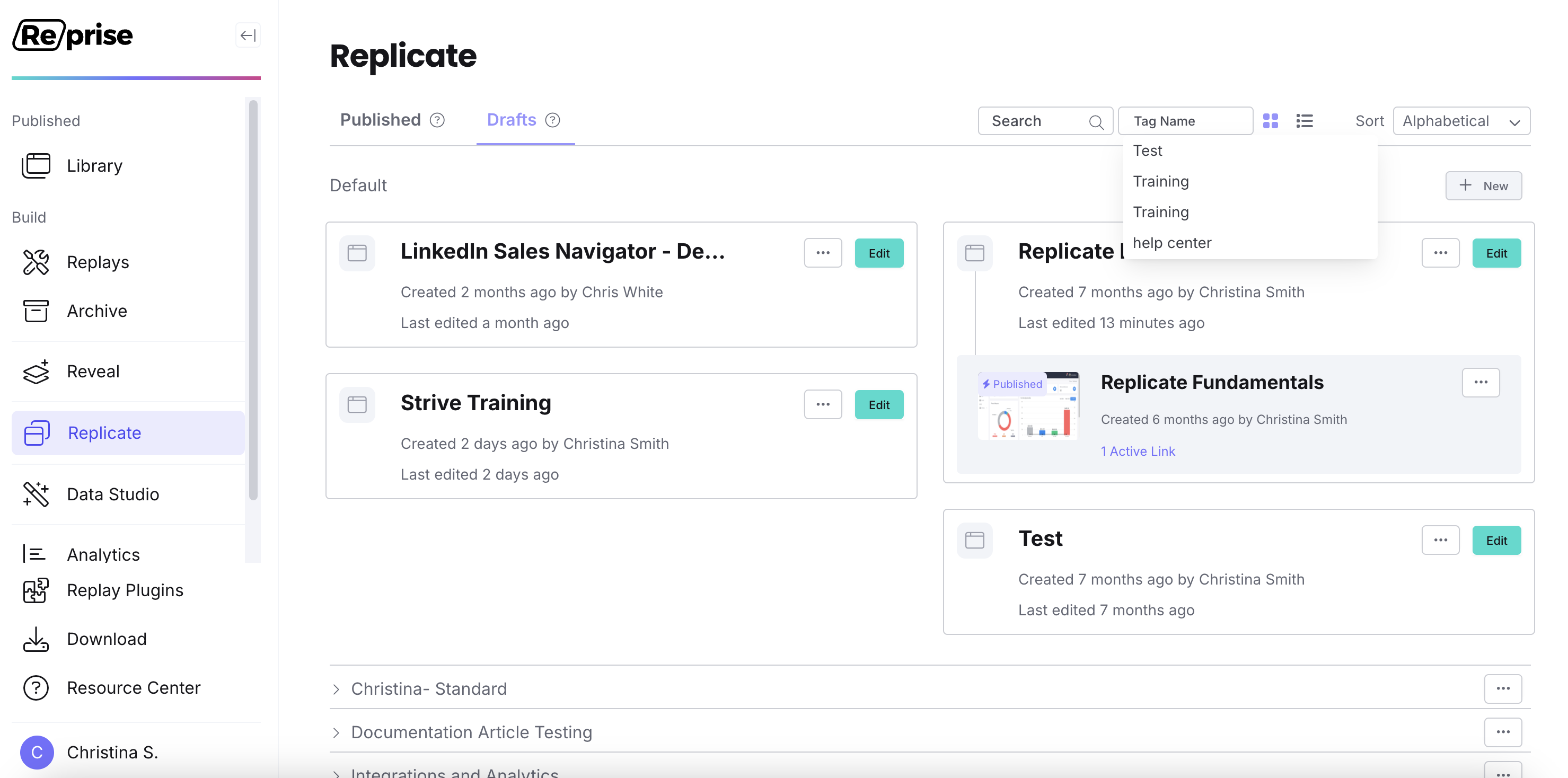Click the Replicate Fundamentals title

point(1212,382)
